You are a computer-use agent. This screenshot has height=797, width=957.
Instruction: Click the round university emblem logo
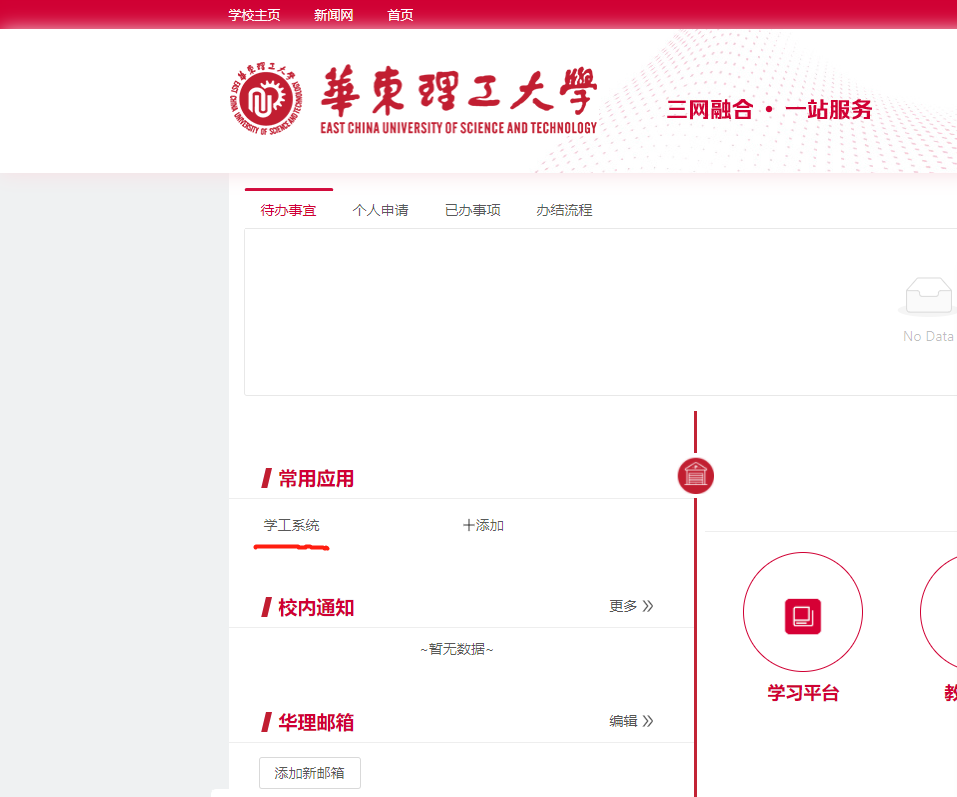coord(265,101)
